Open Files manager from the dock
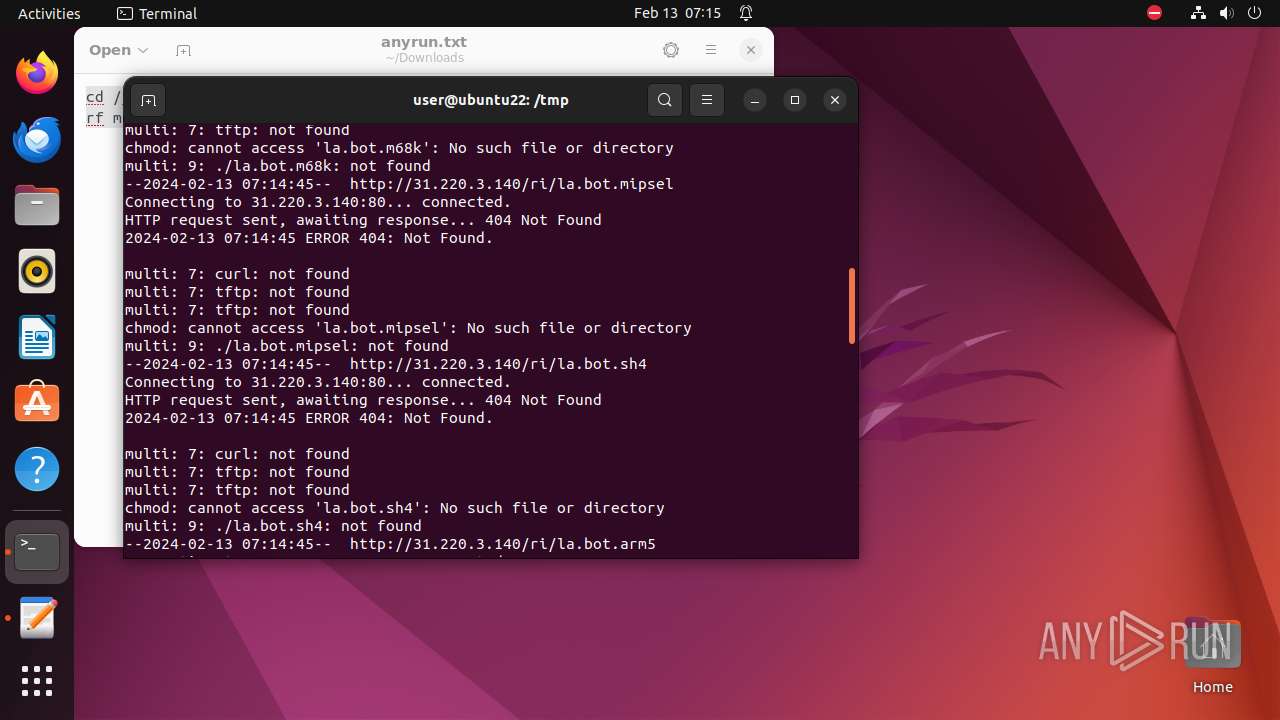Screen dimensions: 1280x720 (37, 206)
